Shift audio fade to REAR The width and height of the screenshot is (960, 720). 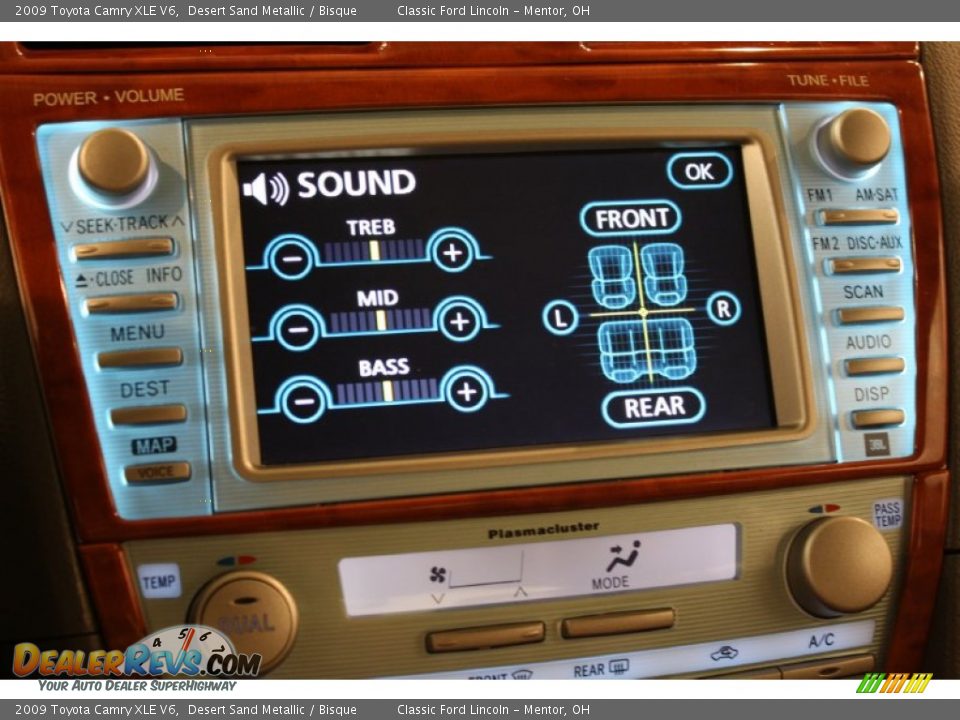coord(654,407)
